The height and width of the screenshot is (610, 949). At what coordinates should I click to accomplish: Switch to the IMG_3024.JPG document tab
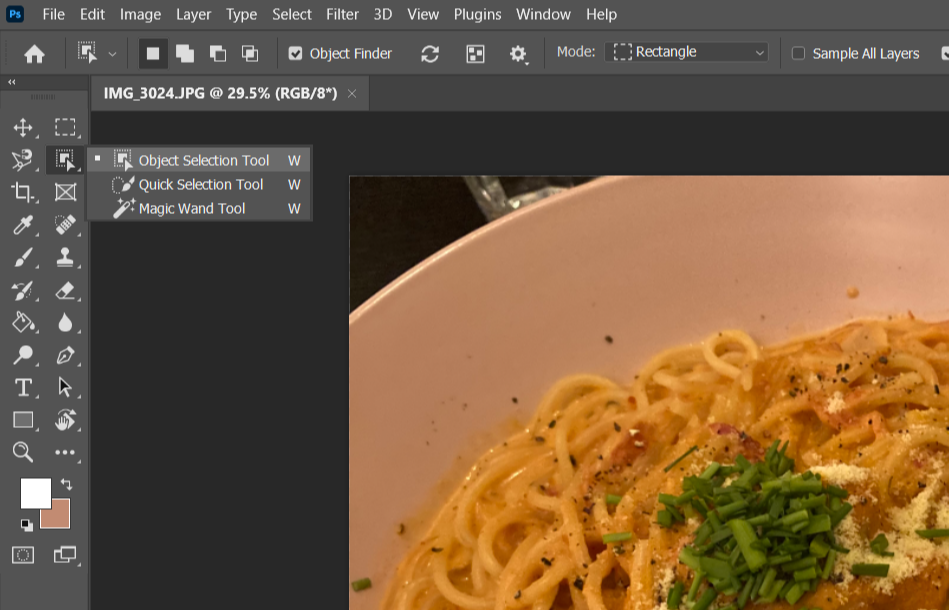point(220,93)
